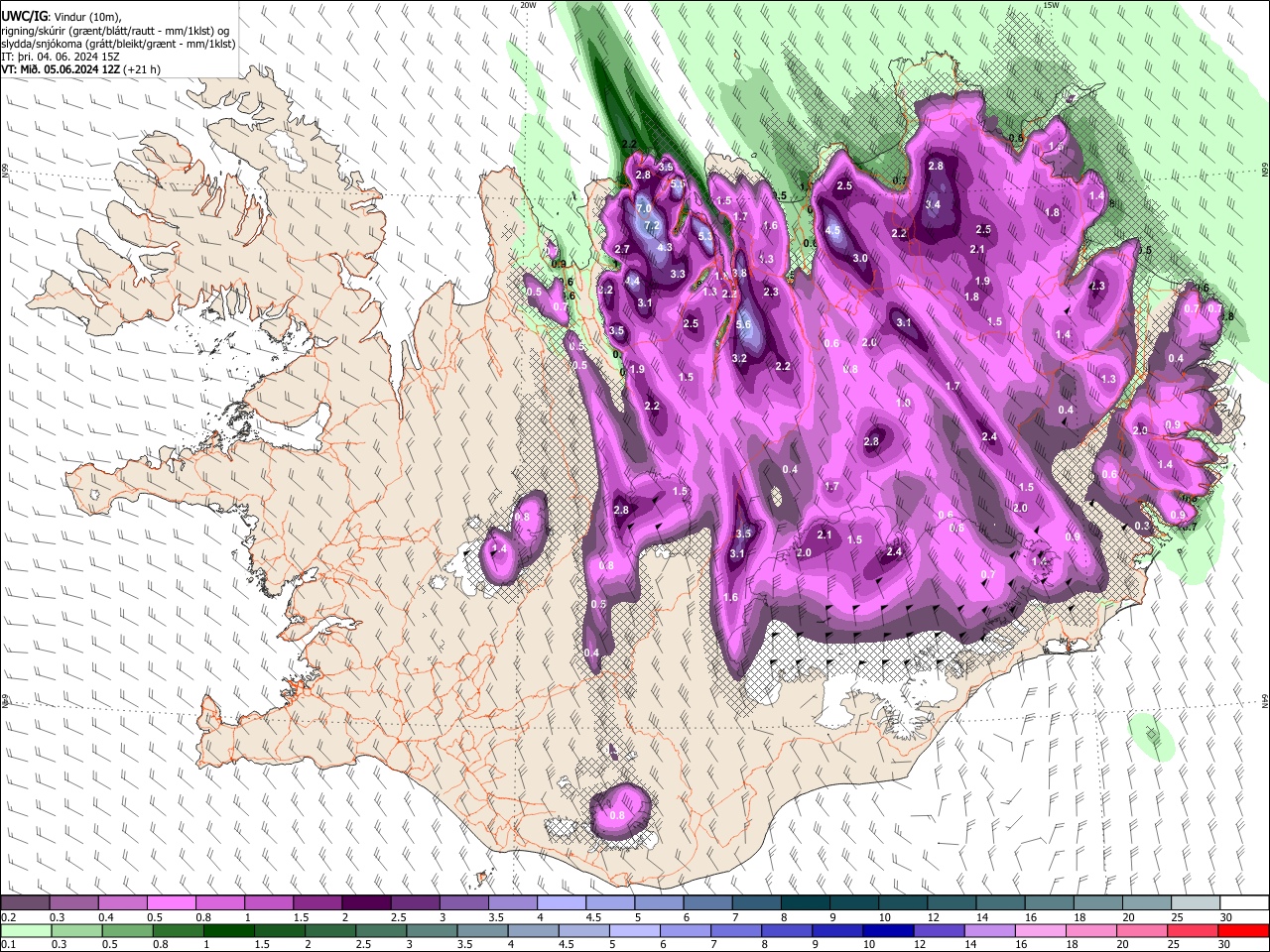Viewport: 1270px width, 952px height.
Task: Click the 1.4 value on the western snow patch
Action: 500,548
